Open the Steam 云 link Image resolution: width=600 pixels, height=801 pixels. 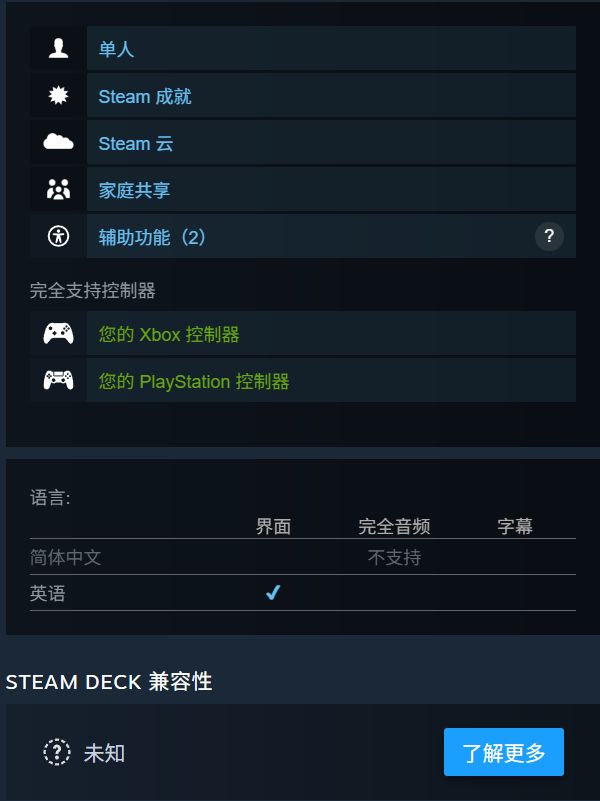[x=135, y=143]
